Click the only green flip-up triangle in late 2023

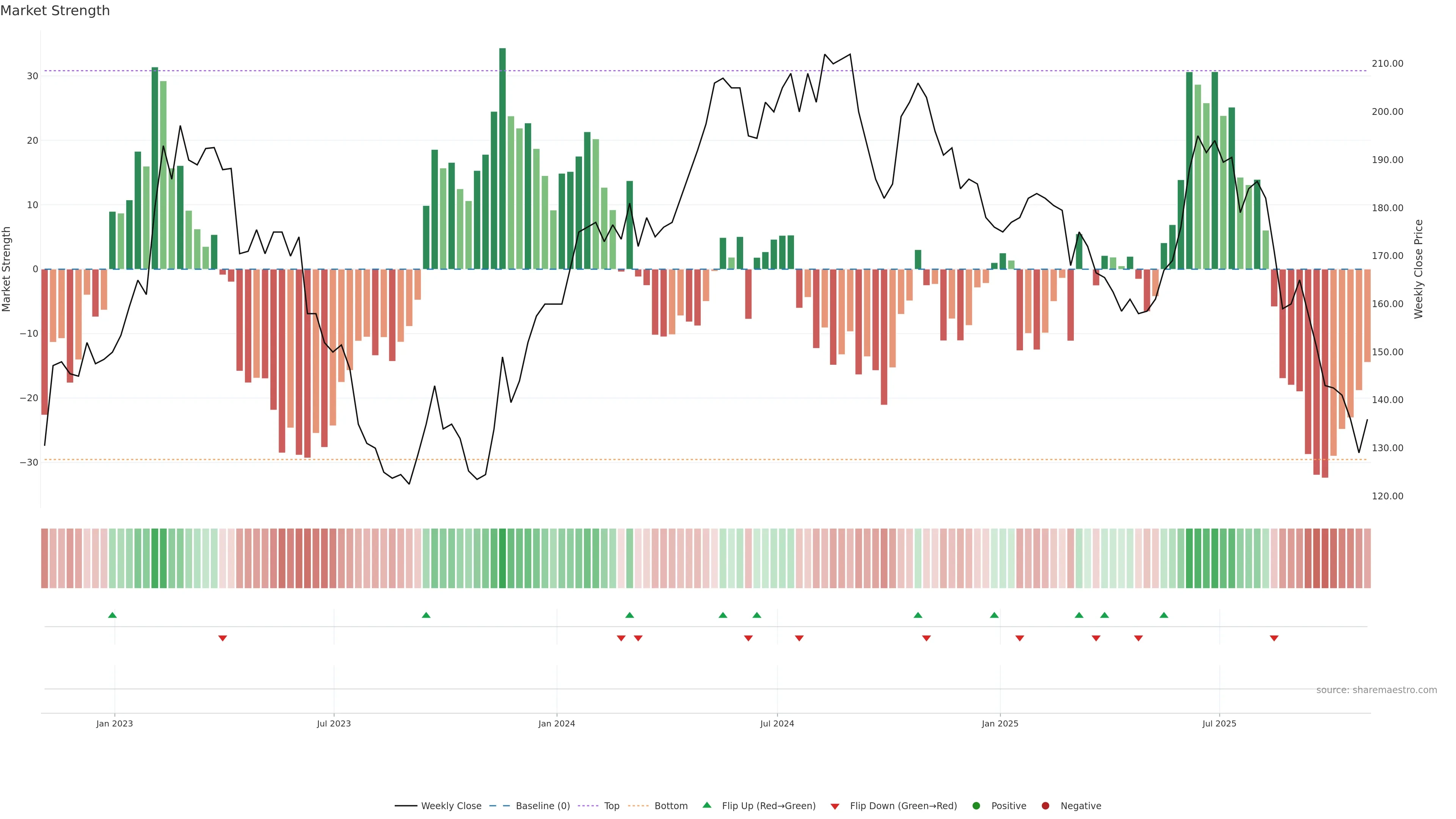[x=426, y=615]
